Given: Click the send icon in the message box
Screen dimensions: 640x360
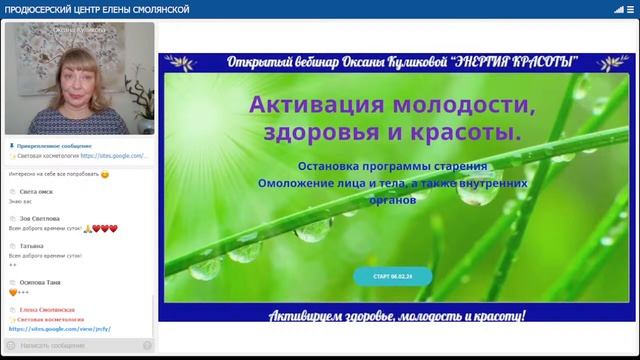Looking at the screenshot, I should 147,346.
